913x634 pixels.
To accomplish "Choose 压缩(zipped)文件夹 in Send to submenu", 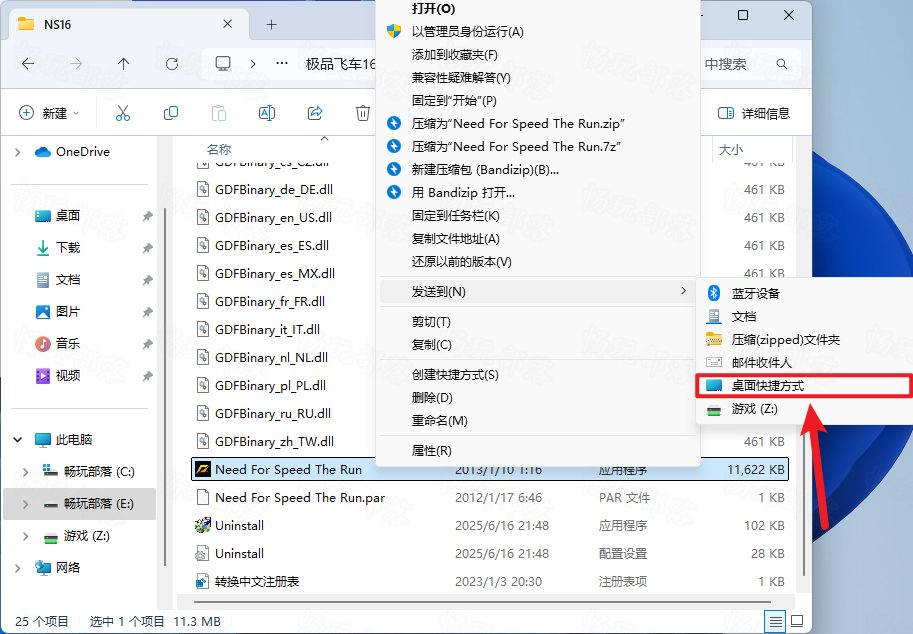I will [785, 340].
